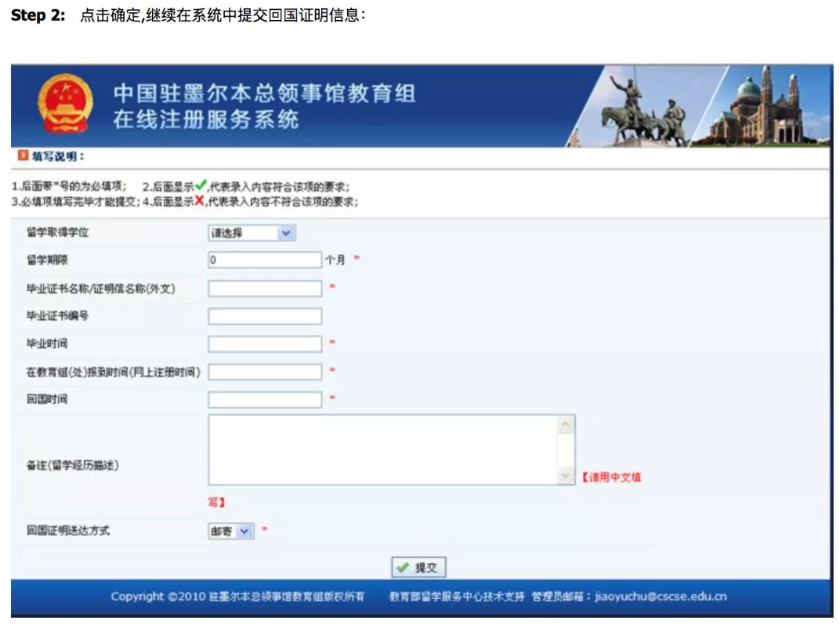Click the horseman statue image in banner
The height and width of the screenshot is (629, 839).
point(640,108)
